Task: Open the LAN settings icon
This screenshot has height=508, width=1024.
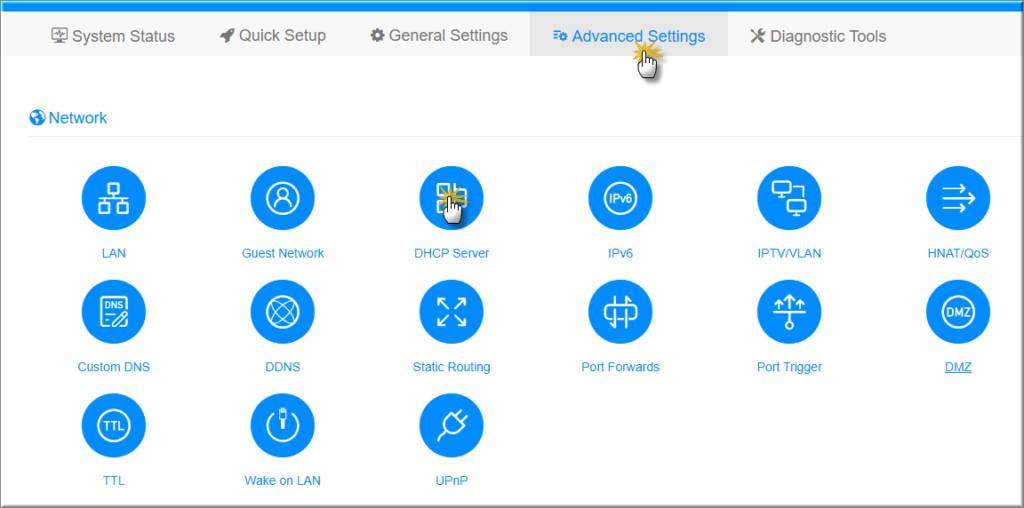Action: tap(113, 198)
